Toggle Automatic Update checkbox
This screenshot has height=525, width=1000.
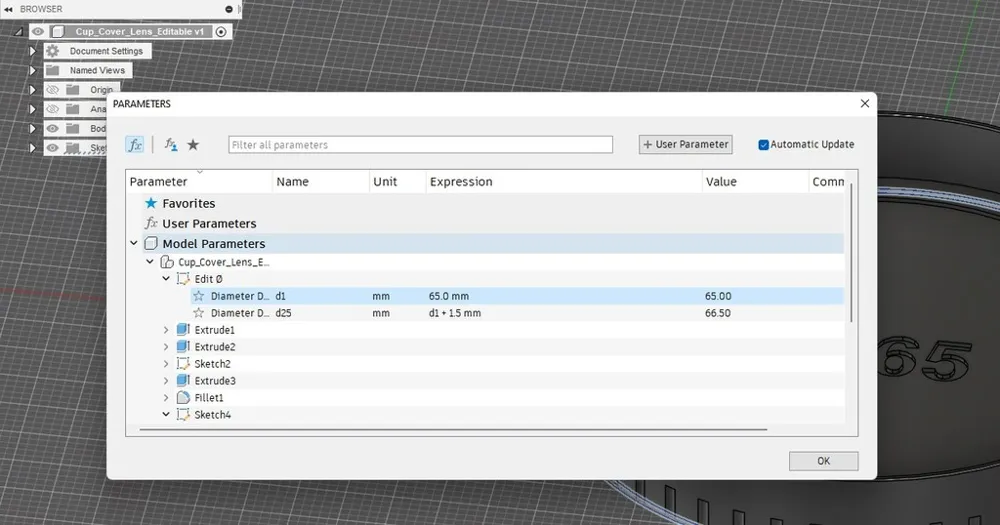[763, 145]
